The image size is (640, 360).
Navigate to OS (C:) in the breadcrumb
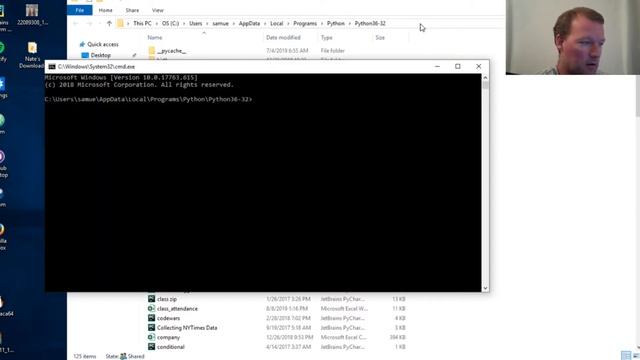170,24
